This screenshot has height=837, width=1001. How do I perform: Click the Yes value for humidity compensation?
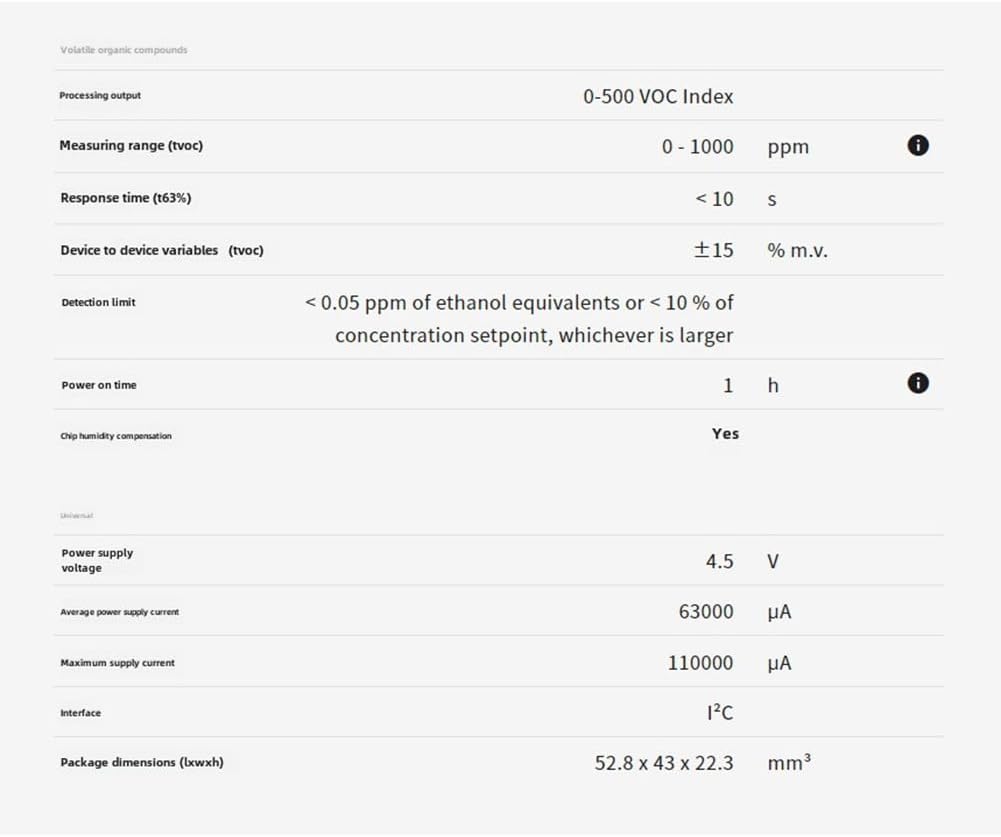click(x=725, y=434)
